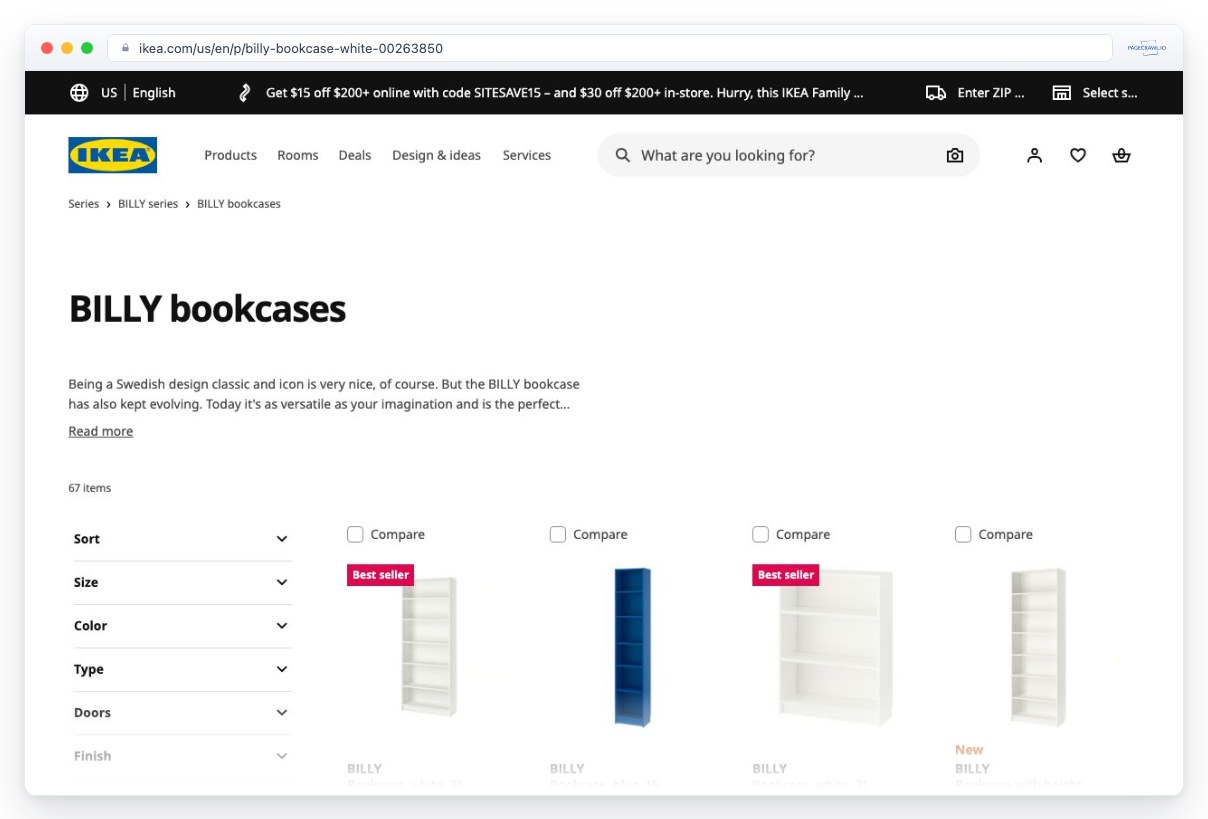
Task: Open the Services menu
Action: coord(527,155)
